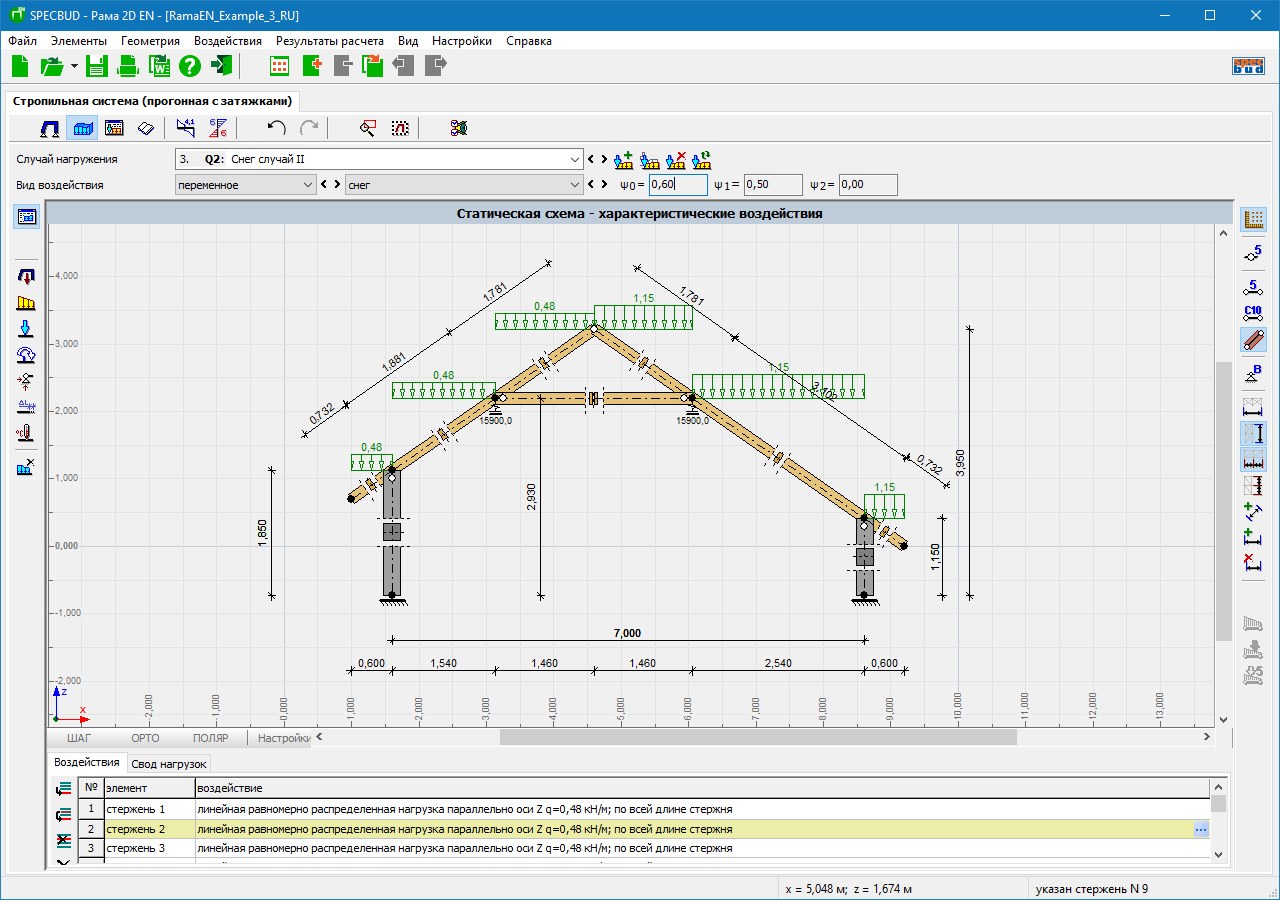The height and width of the screenshot is (900, 1280).
Task: Toggle the ОРТО snap mode
Action: [x=145, y=738]
